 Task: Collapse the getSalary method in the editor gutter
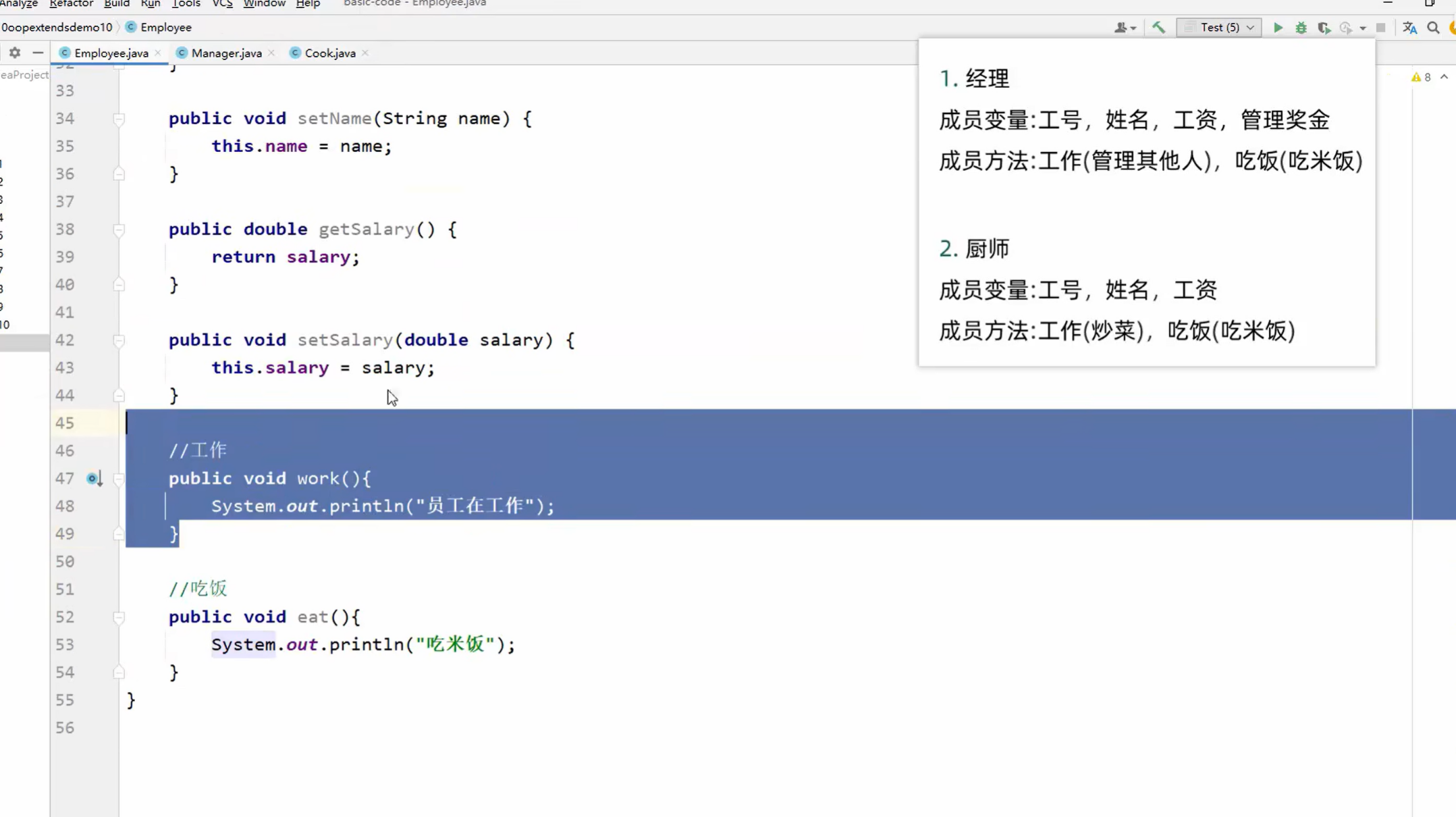[119, 230]
